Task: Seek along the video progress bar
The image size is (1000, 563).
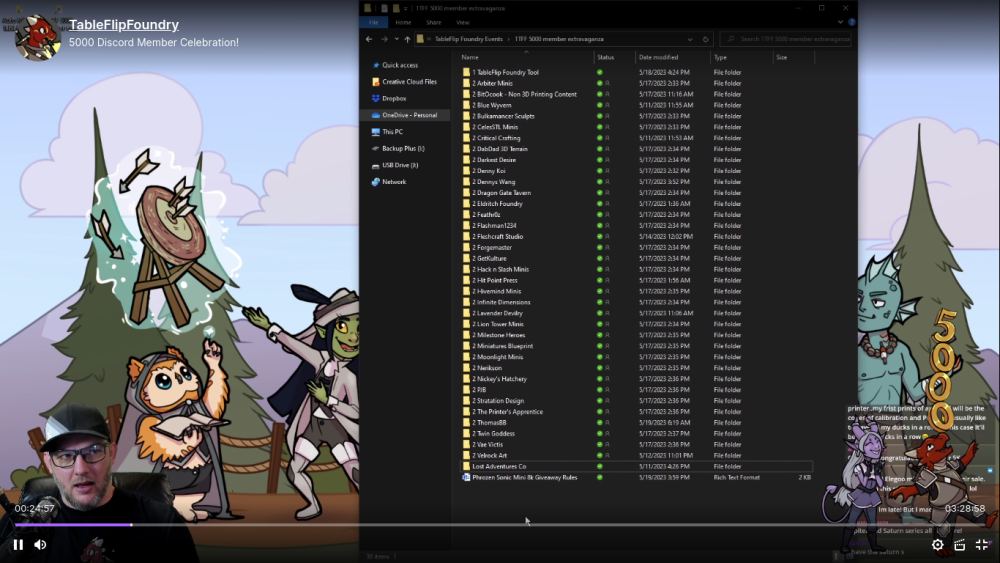Action: (500, 525)
